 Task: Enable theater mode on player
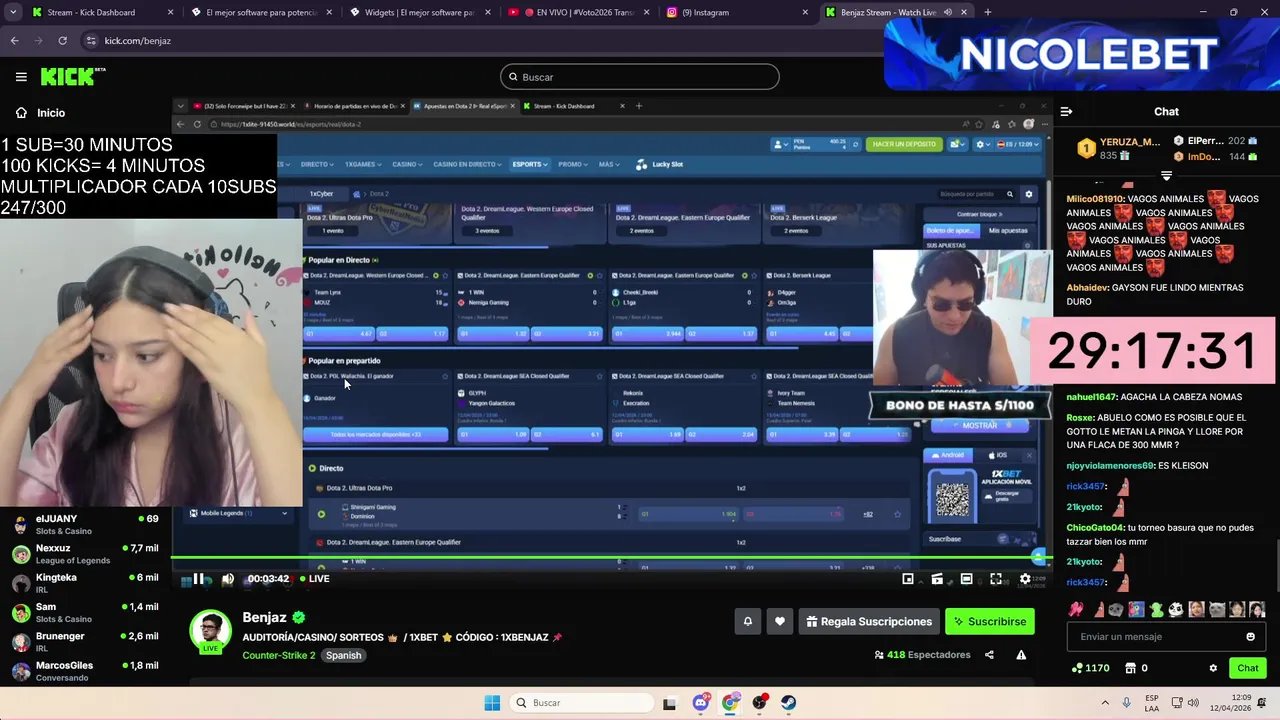click(x=966, y=579)
